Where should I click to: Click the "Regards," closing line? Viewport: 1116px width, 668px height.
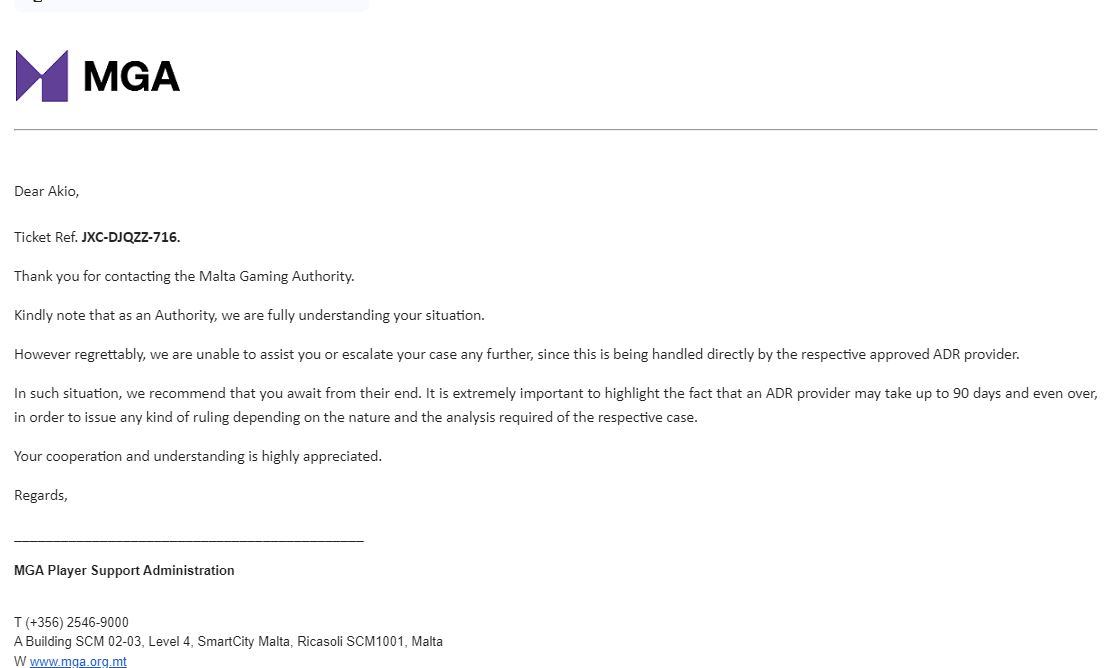click(x=41, y=495)
